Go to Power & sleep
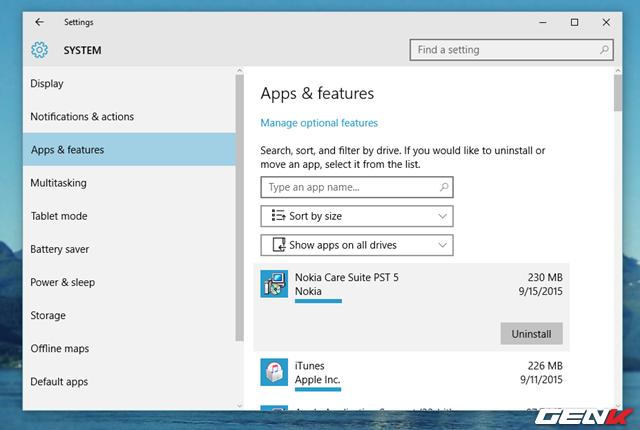This screenshot has width=640, height=430. [x=129, y=282]
